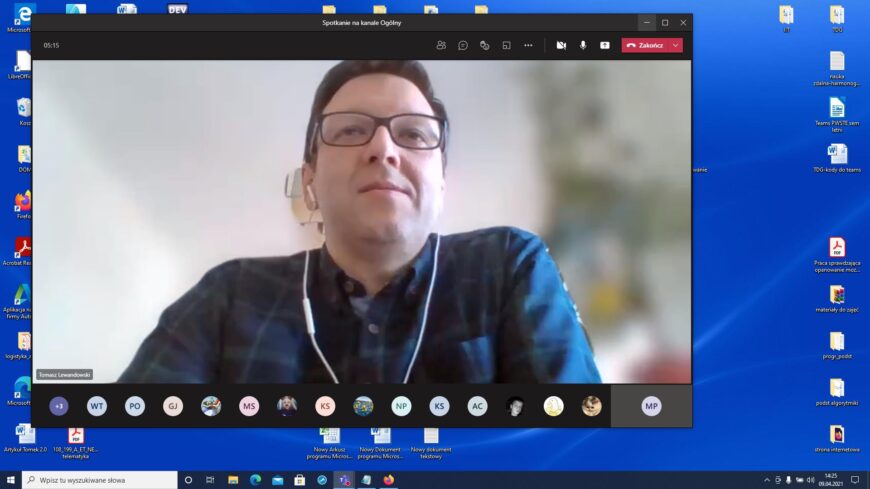
Task: Click the main speaker video feed
Action: [x=362, y=221]
